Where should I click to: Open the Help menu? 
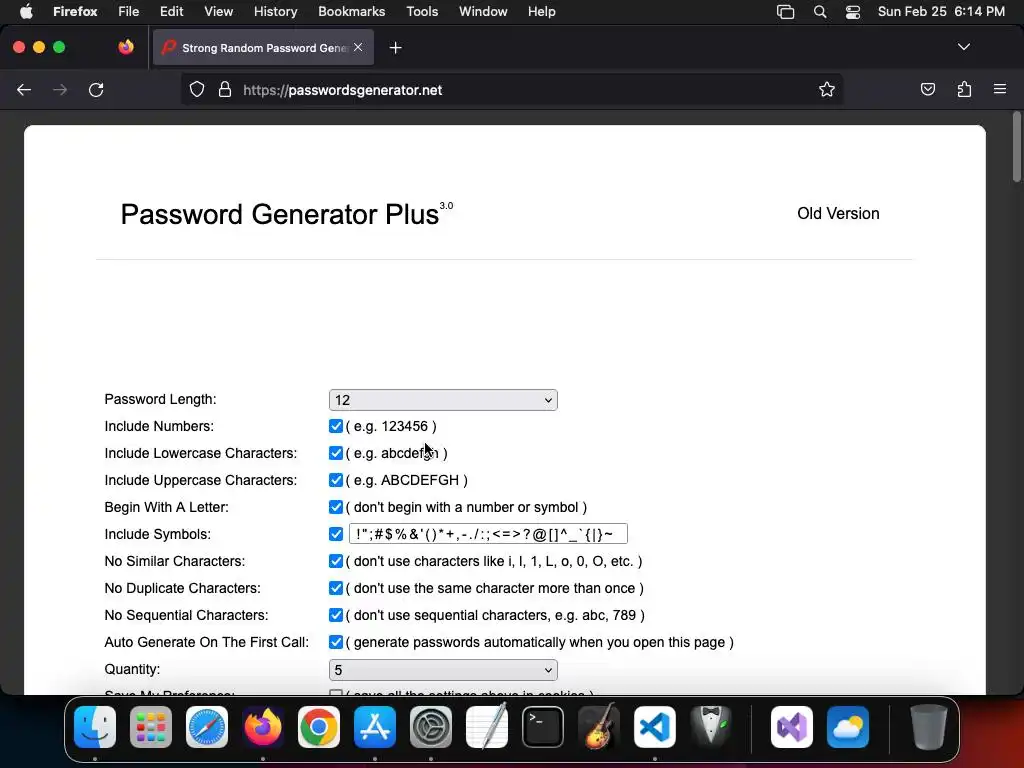click(x=541, y=12)
